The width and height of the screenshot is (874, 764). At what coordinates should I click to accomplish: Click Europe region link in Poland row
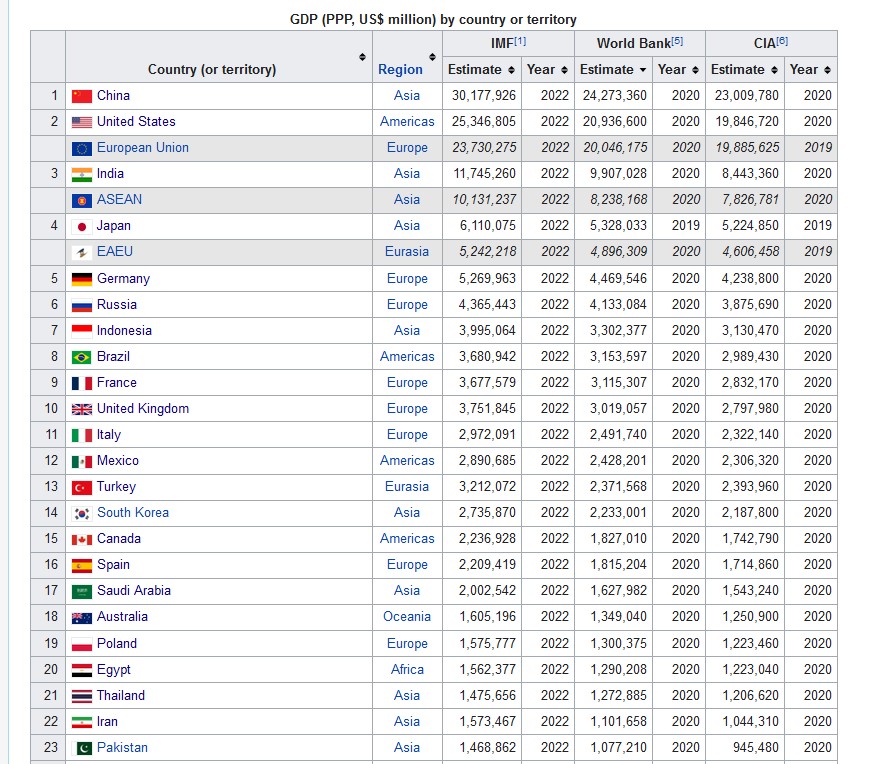point(407,644)
